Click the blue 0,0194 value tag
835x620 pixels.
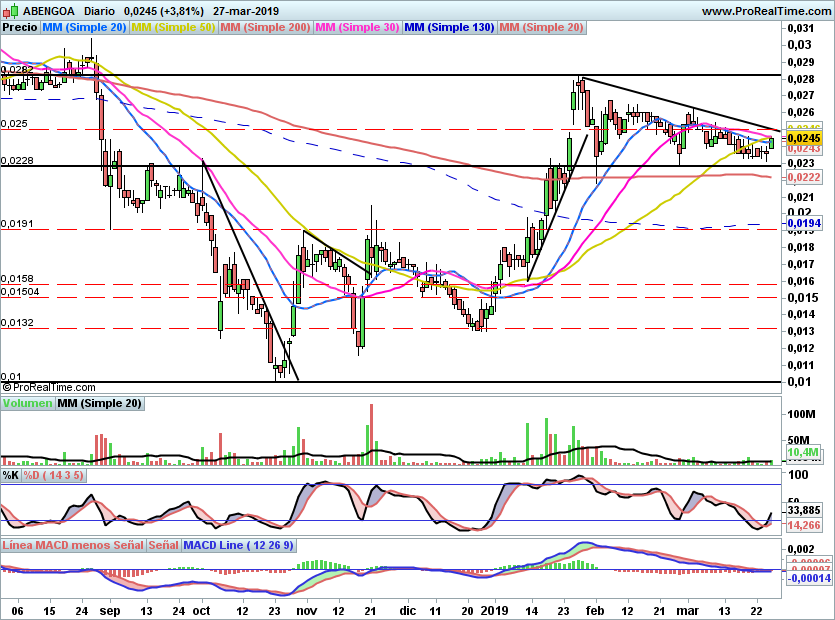click(804, 223)
